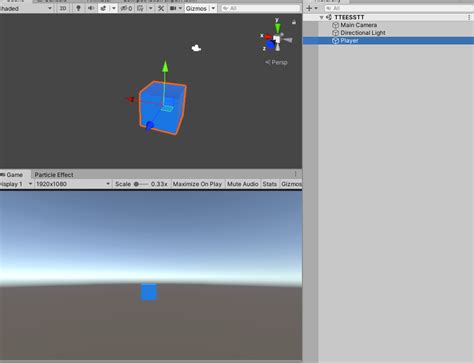Screen dimensions: 474x363
Task: Switch to the Particle Effect tab
Action: pos(54,175)
